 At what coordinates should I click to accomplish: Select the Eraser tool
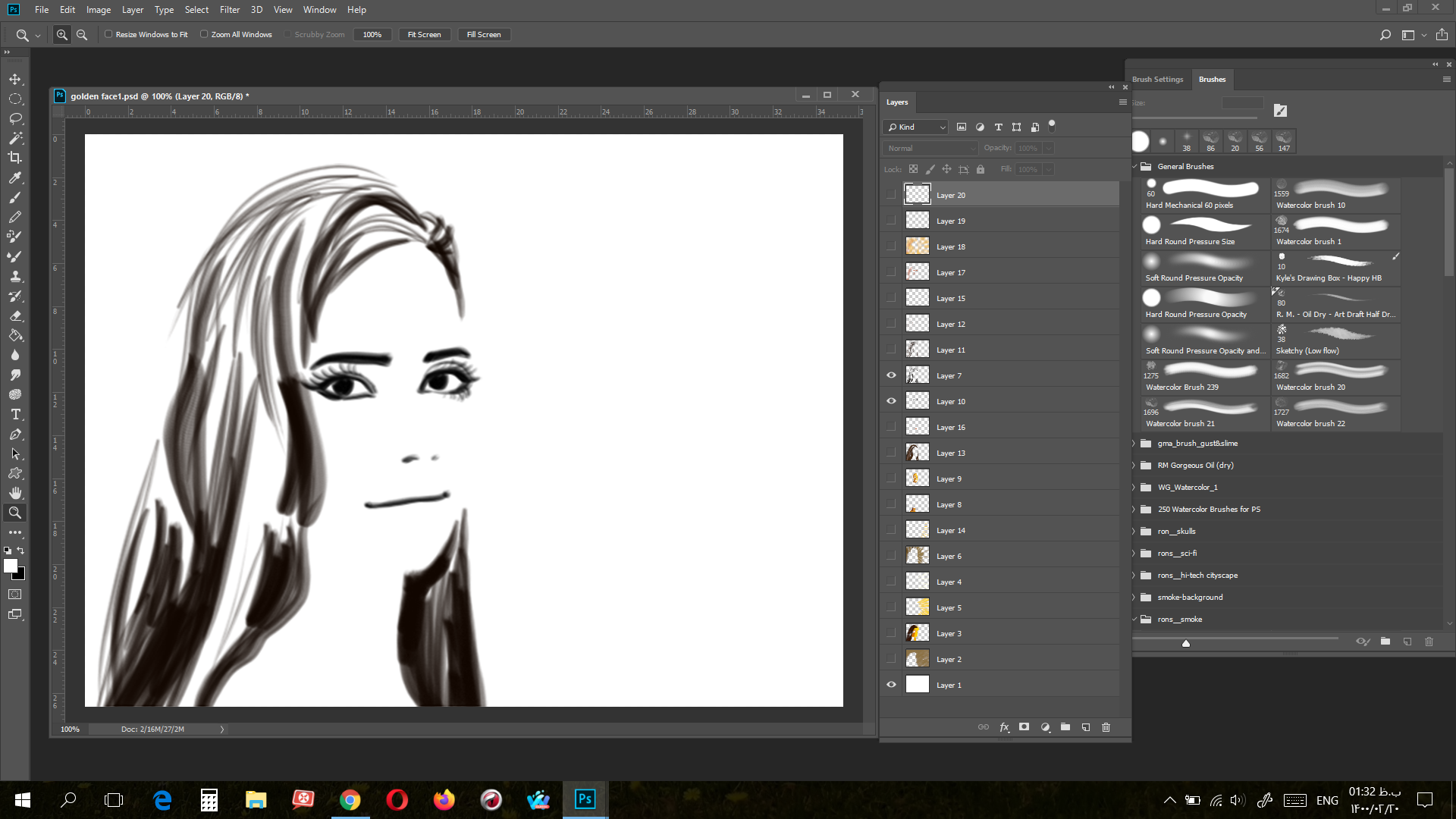pos(15,315)
